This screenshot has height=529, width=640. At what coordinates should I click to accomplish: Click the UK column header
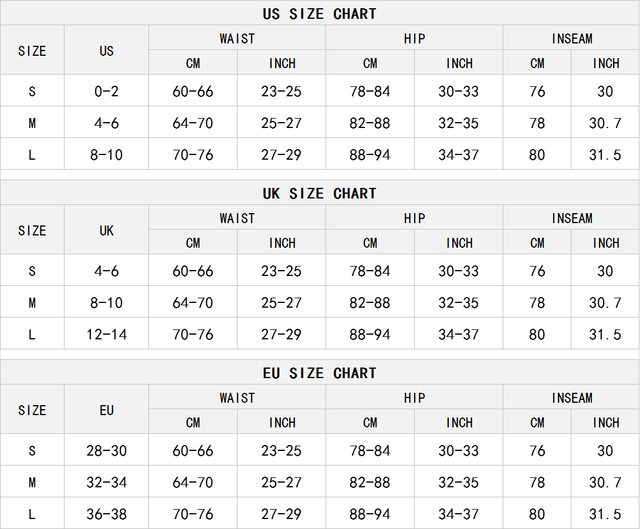[x=107, y=230]
